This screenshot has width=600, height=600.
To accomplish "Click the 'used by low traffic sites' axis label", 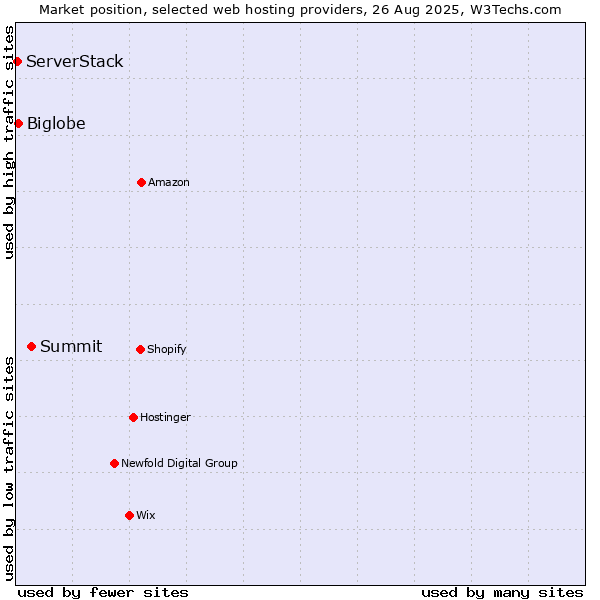I will pyautogui.click(x=8, y=469).
